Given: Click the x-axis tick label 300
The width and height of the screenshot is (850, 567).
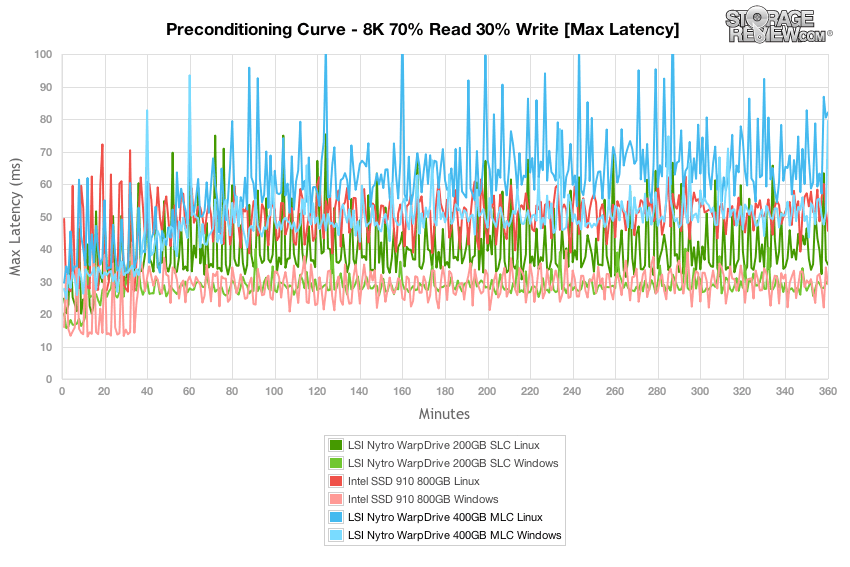Looking at the screenshot, I should [x=700, y=391].
